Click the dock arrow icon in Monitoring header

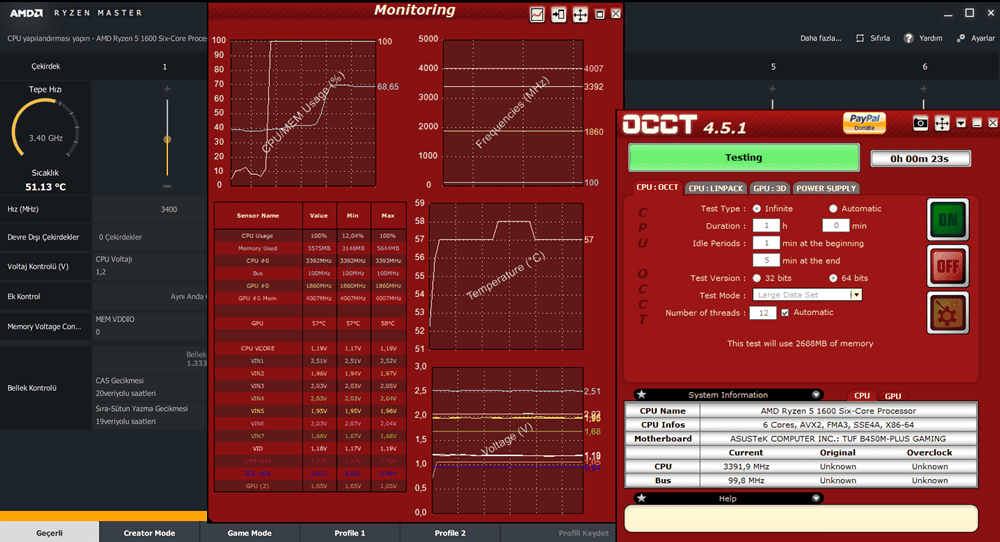[558, 15]
